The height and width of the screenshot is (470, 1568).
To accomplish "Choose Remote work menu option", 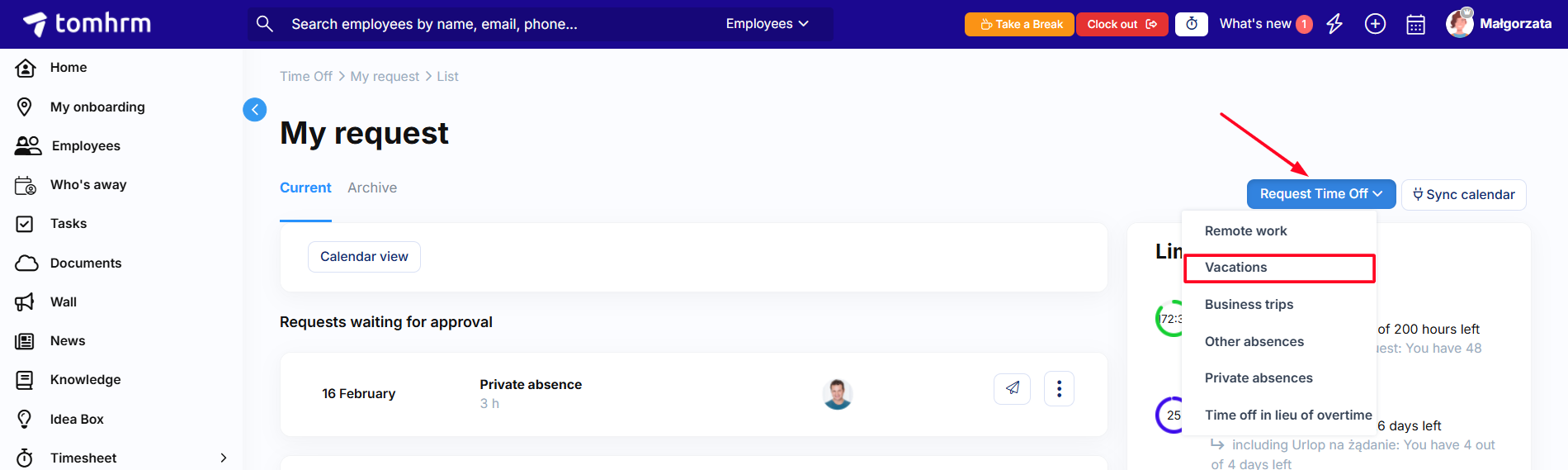I will pyautogui.click(x=1245, y=231).
